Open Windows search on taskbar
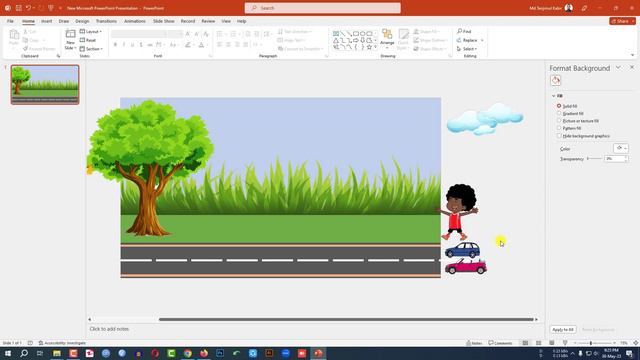This screenshot has height=360, width=640. coord(24,353)
